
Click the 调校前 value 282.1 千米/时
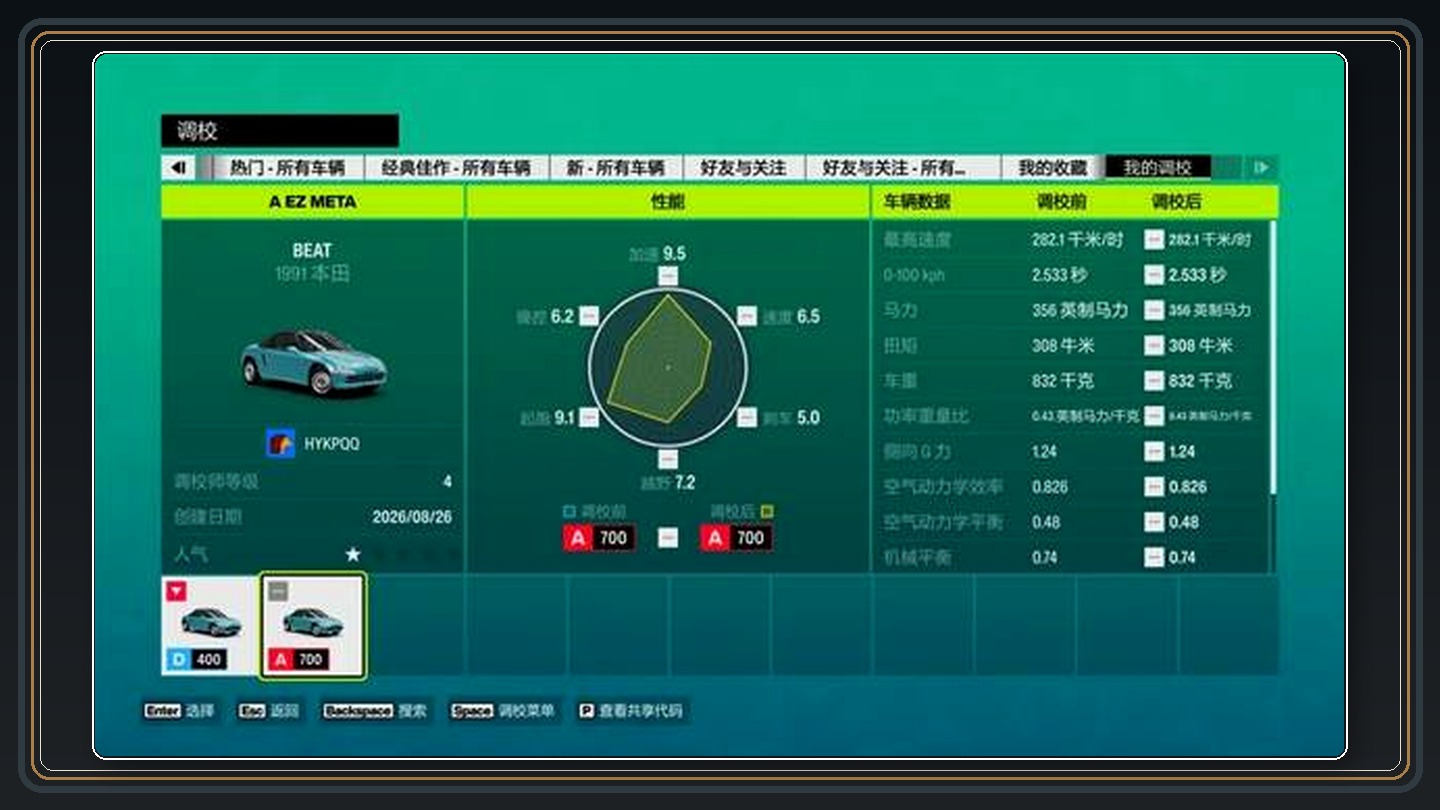tap(1078, 240)
